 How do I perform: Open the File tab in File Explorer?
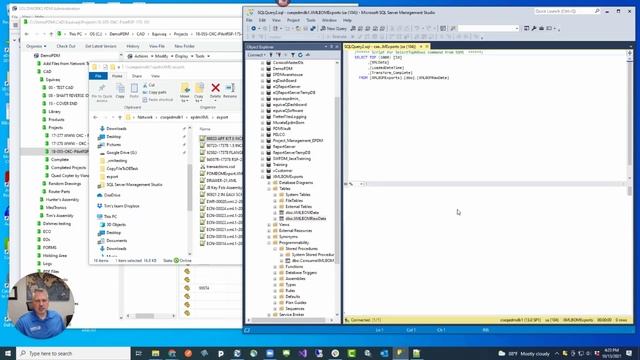click(98, 76)
